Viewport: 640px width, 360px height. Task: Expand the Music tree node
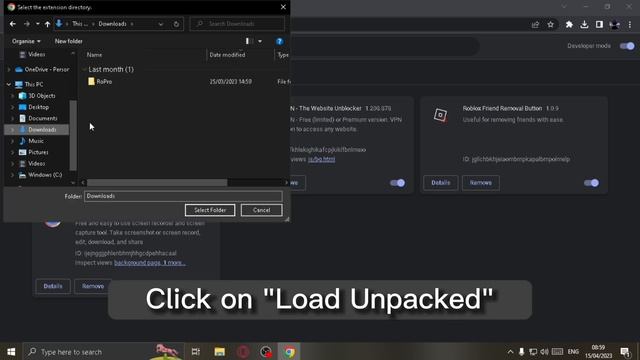[13, 141]
